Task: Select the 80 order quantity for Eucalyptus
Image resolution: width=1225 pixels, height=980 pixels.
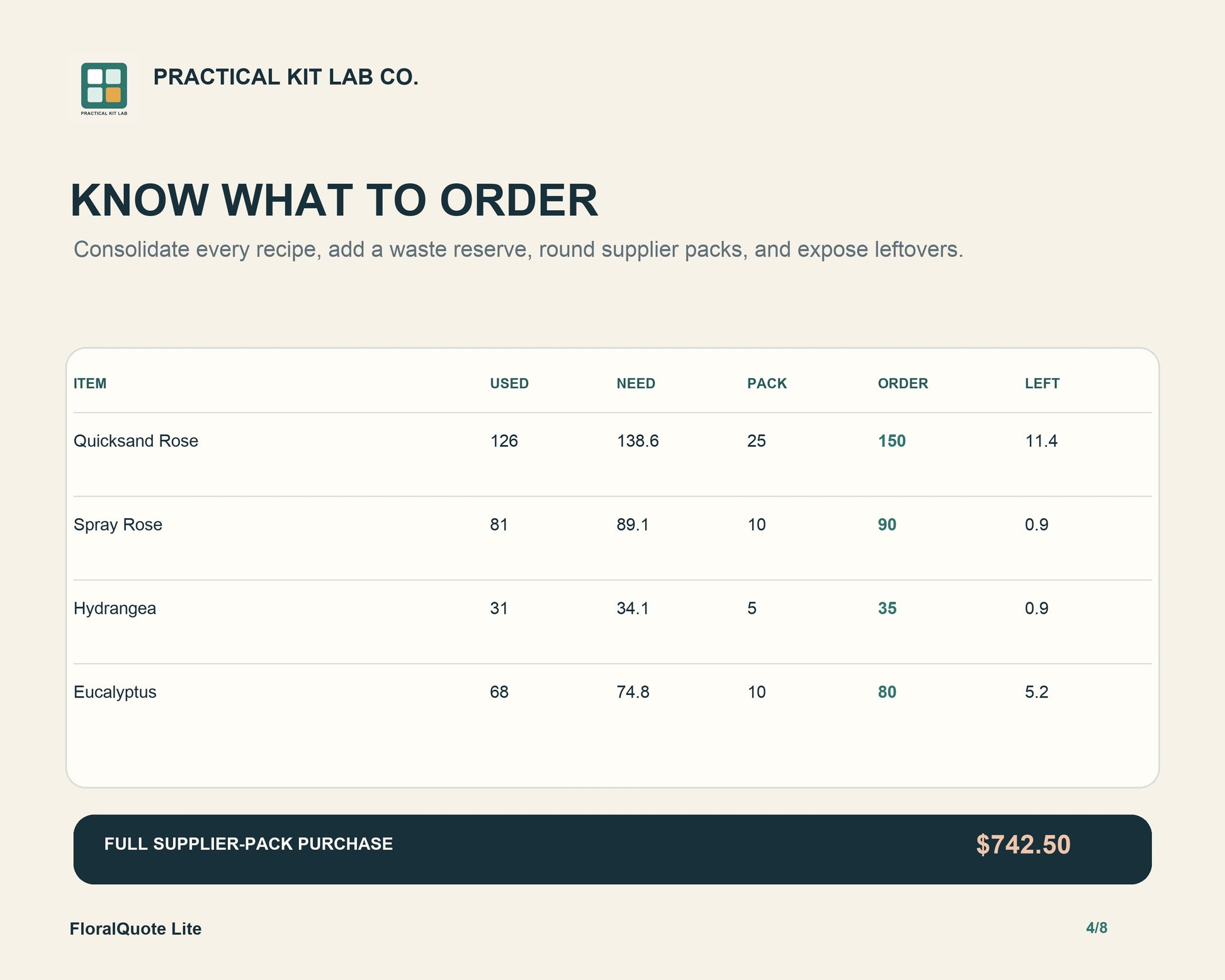Action: pos(887,692)
